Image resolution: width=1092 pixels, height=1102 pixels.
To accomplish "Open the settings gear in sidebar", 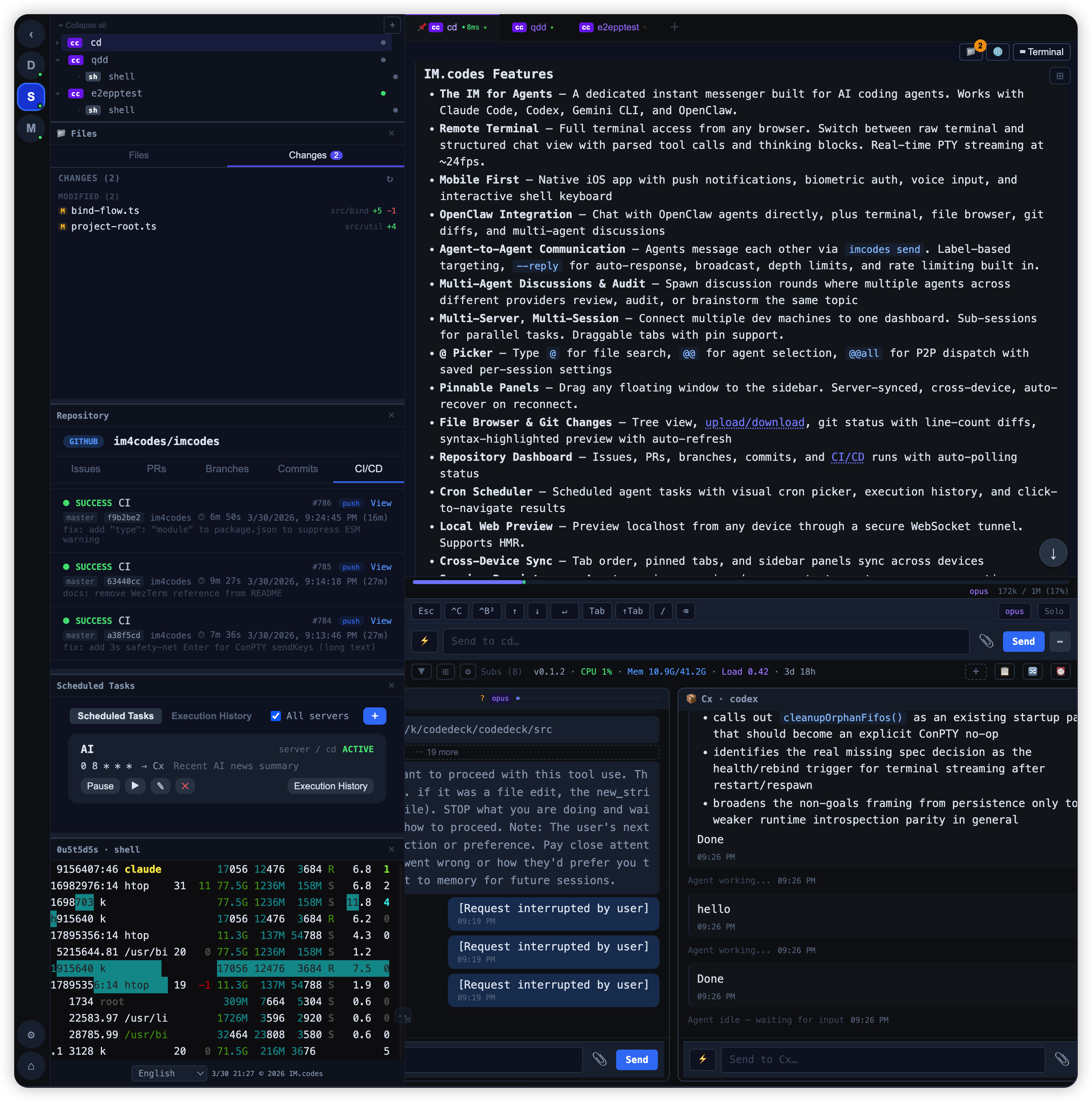I will click(x=32, y=1035).
